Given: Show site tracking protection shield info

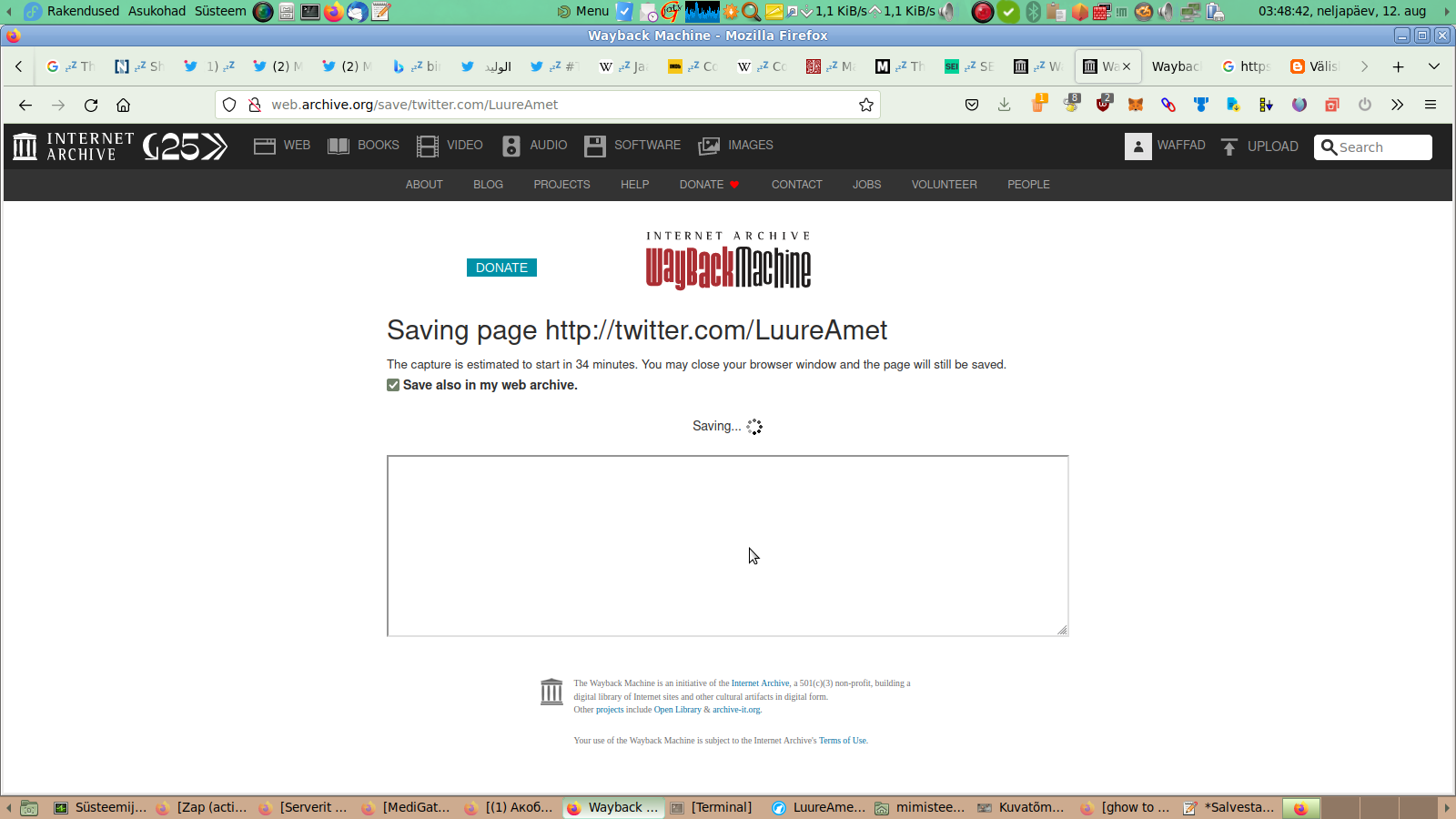Looking at the screenshot, I should (x=229, y=105).
